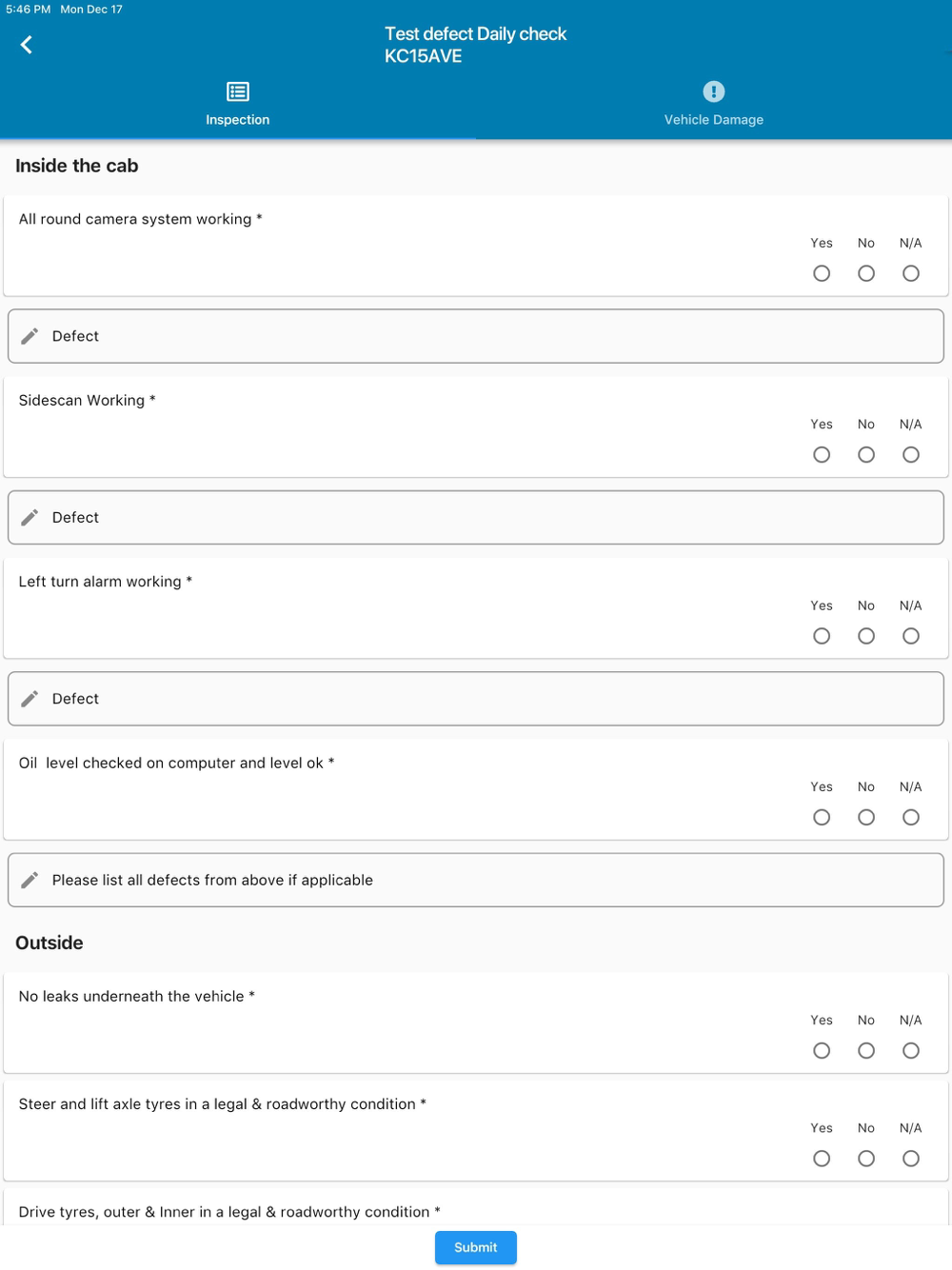The height and width of the screenshot is (1270, 952).
Task: Mark Left turn alarm working as N/A
Action: point(911,636)
